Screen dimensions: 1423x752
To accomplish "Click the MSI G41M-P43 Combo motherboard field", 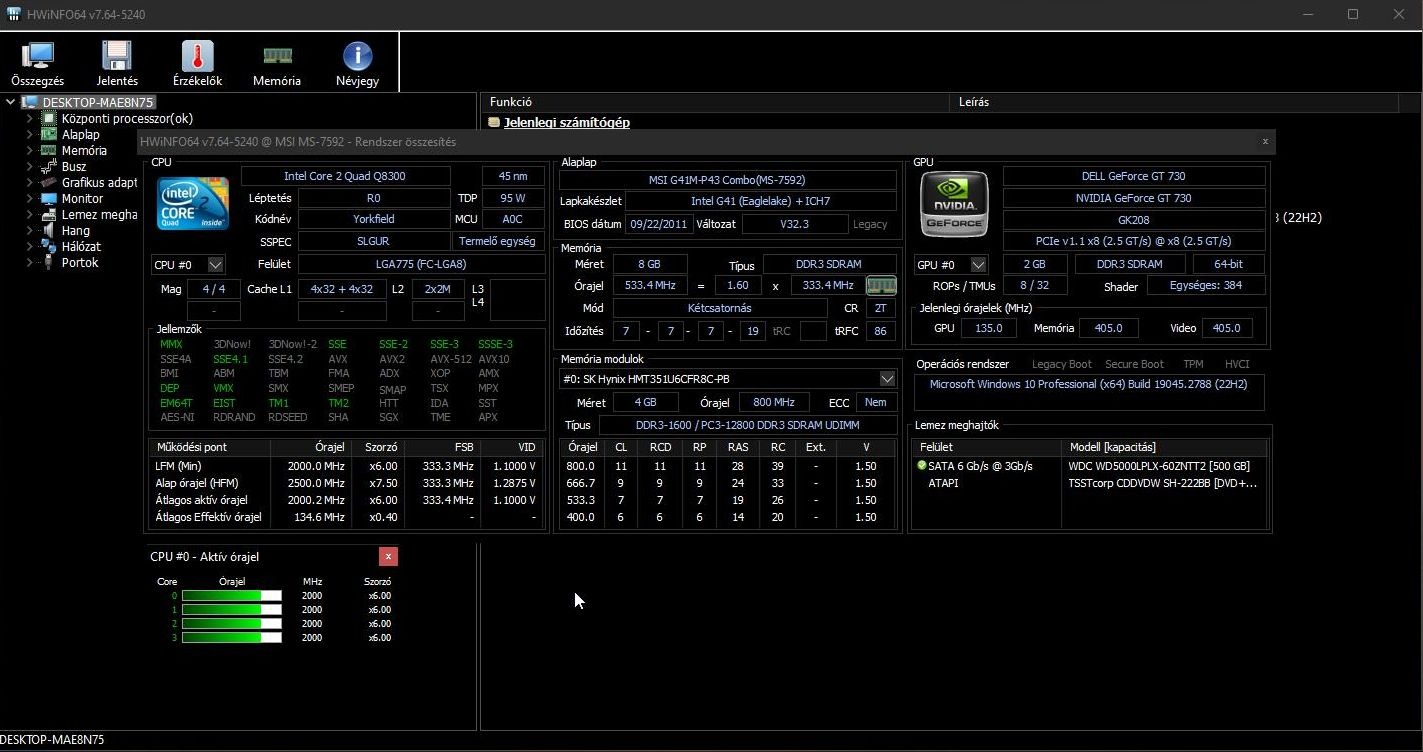I will click(727, 180).
